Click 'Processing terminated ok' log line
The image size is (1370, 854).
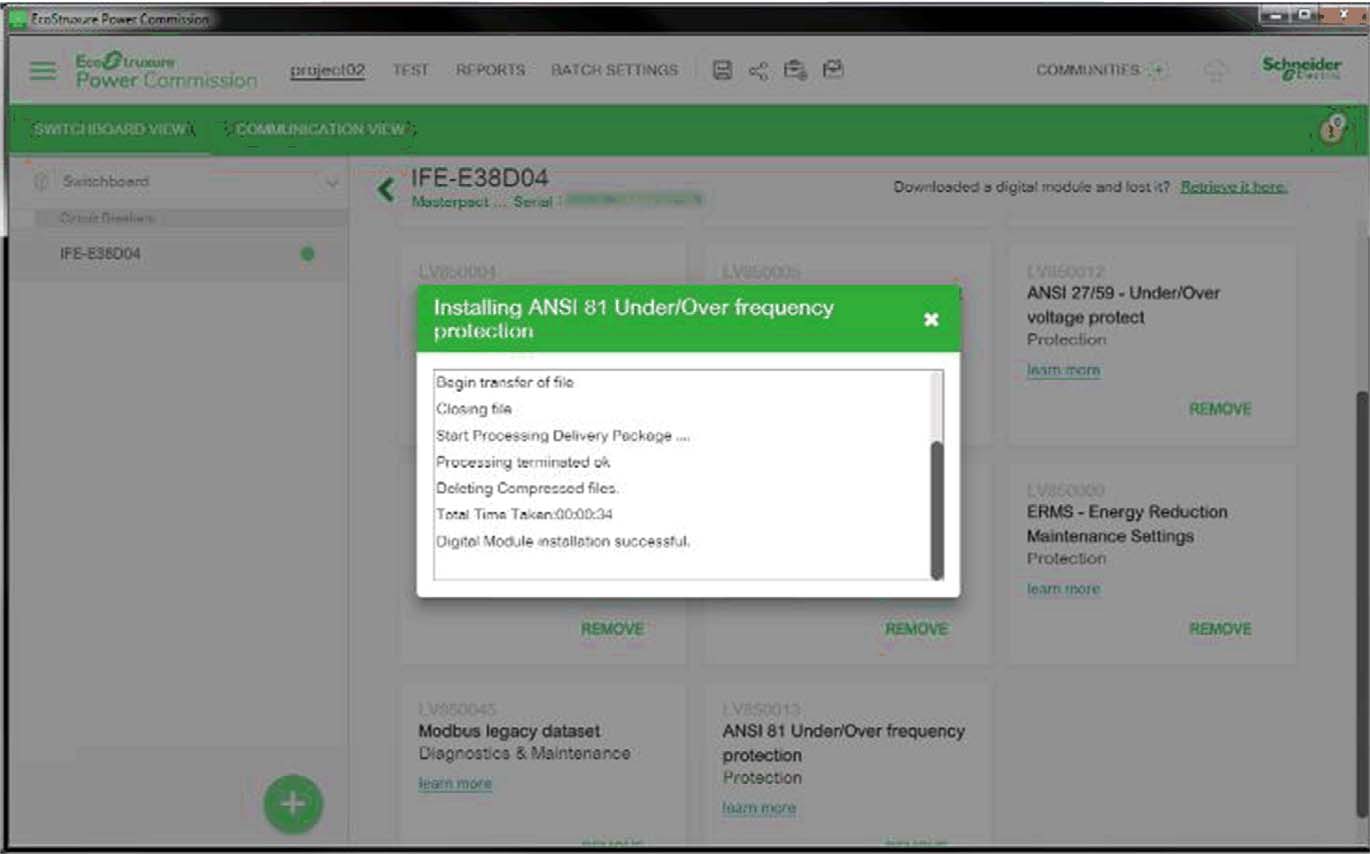[522, 462]
